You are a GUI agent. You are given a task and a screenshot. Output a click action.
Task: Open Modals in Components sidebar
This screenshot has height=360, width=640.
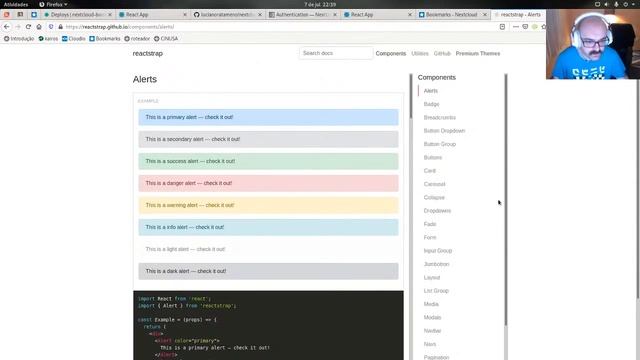(x=432, y=318)
